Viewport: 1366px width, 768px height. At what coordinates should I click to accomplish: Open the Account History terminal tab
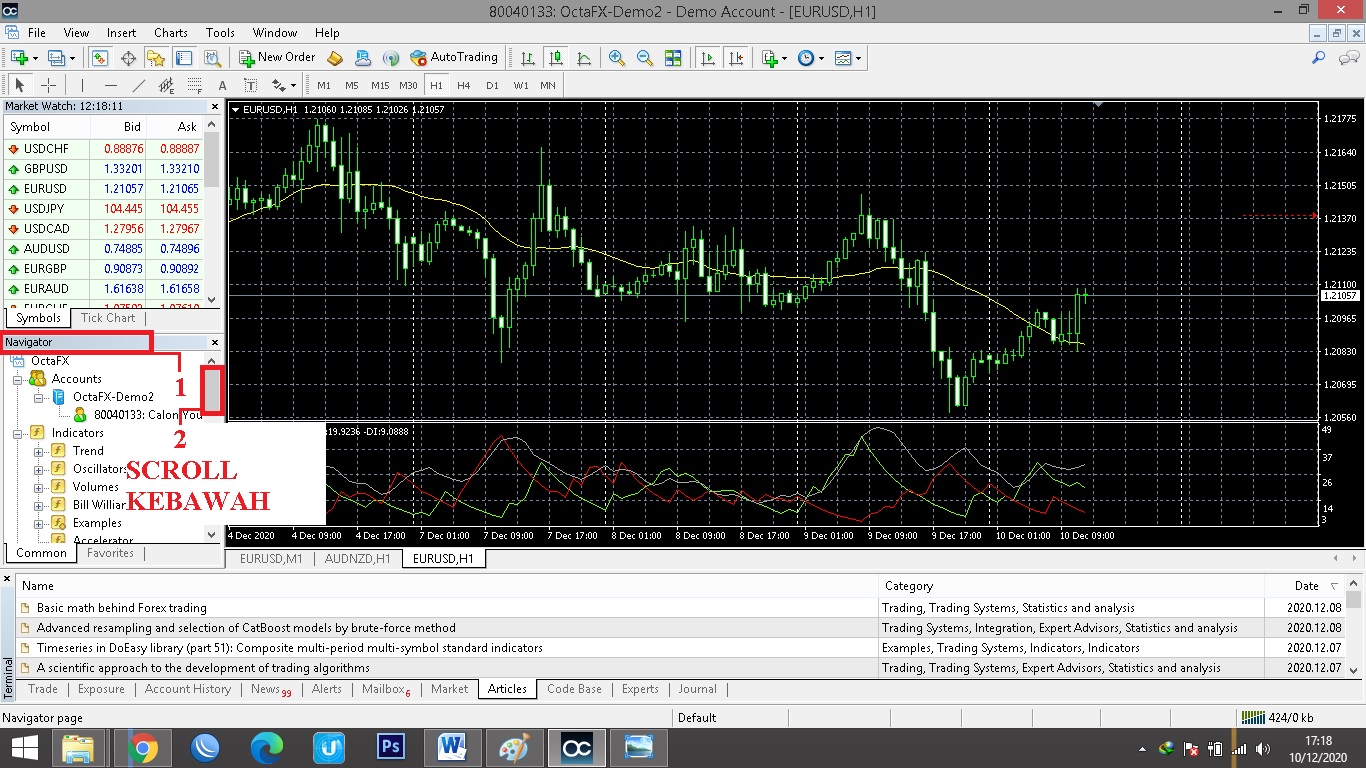[x=188, y=689]
